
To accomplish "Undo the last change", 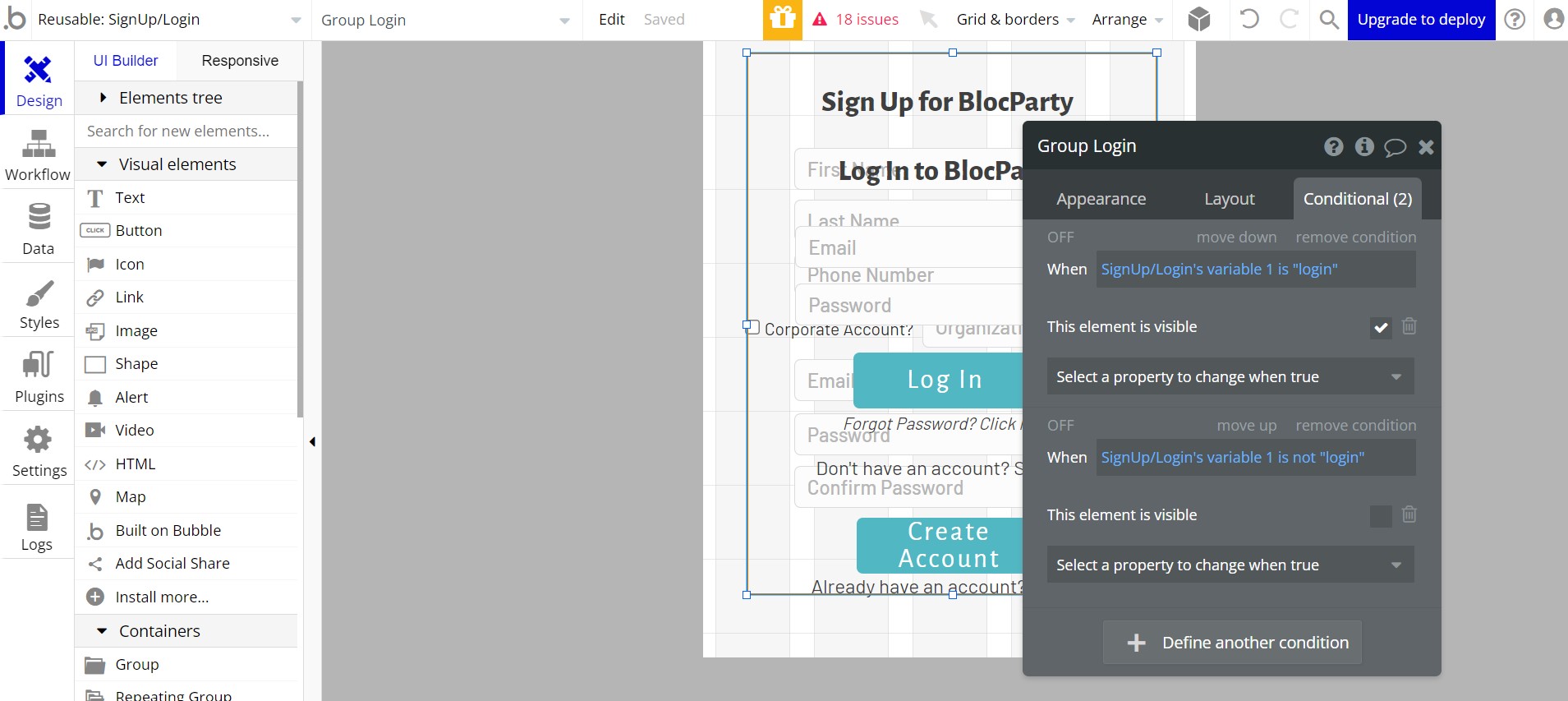I will pyautogui.click(x=1249, y=19).
